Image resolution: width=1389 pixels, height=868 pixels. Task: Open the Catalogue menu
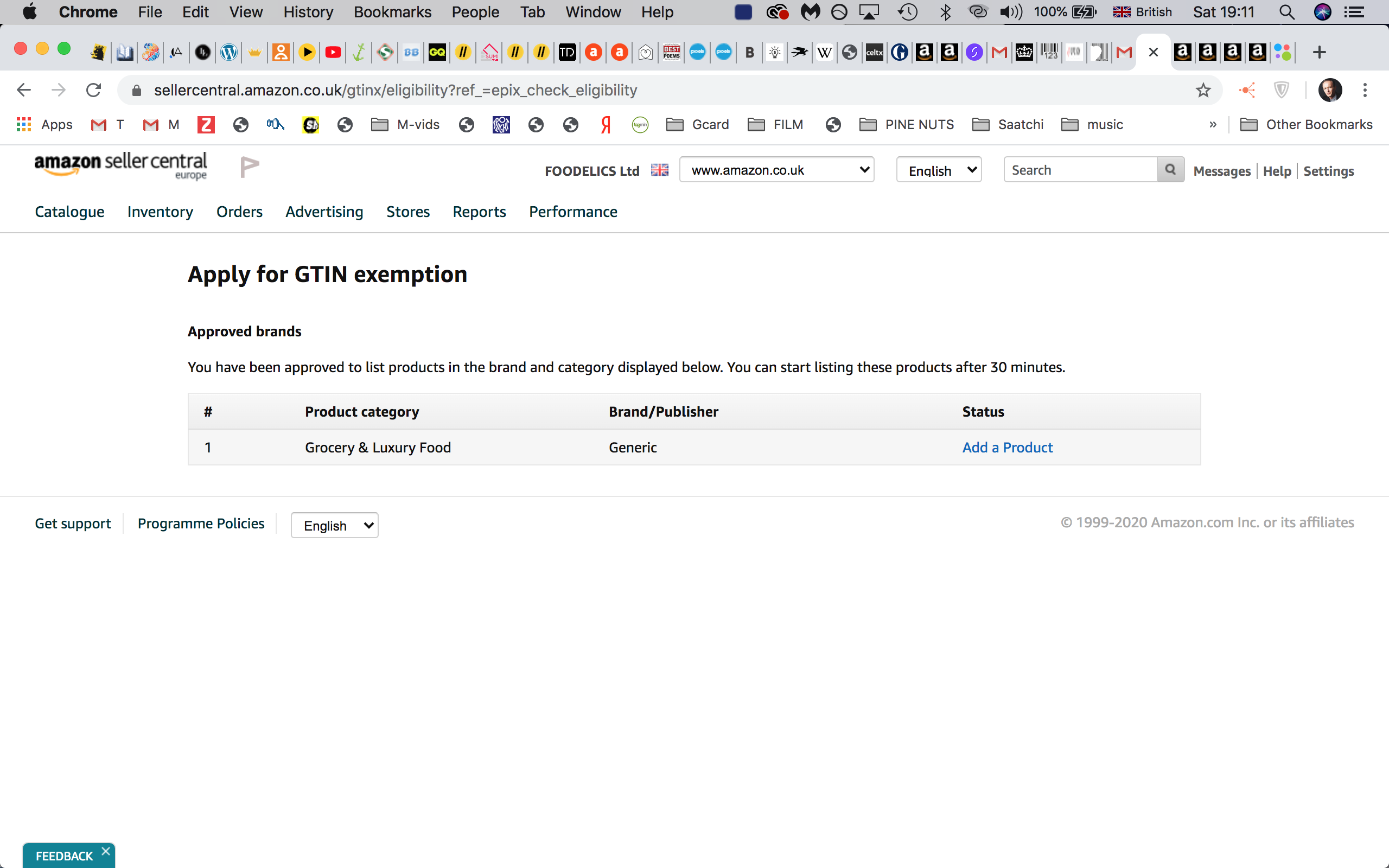pyautogui.click(x=69, y=212)
